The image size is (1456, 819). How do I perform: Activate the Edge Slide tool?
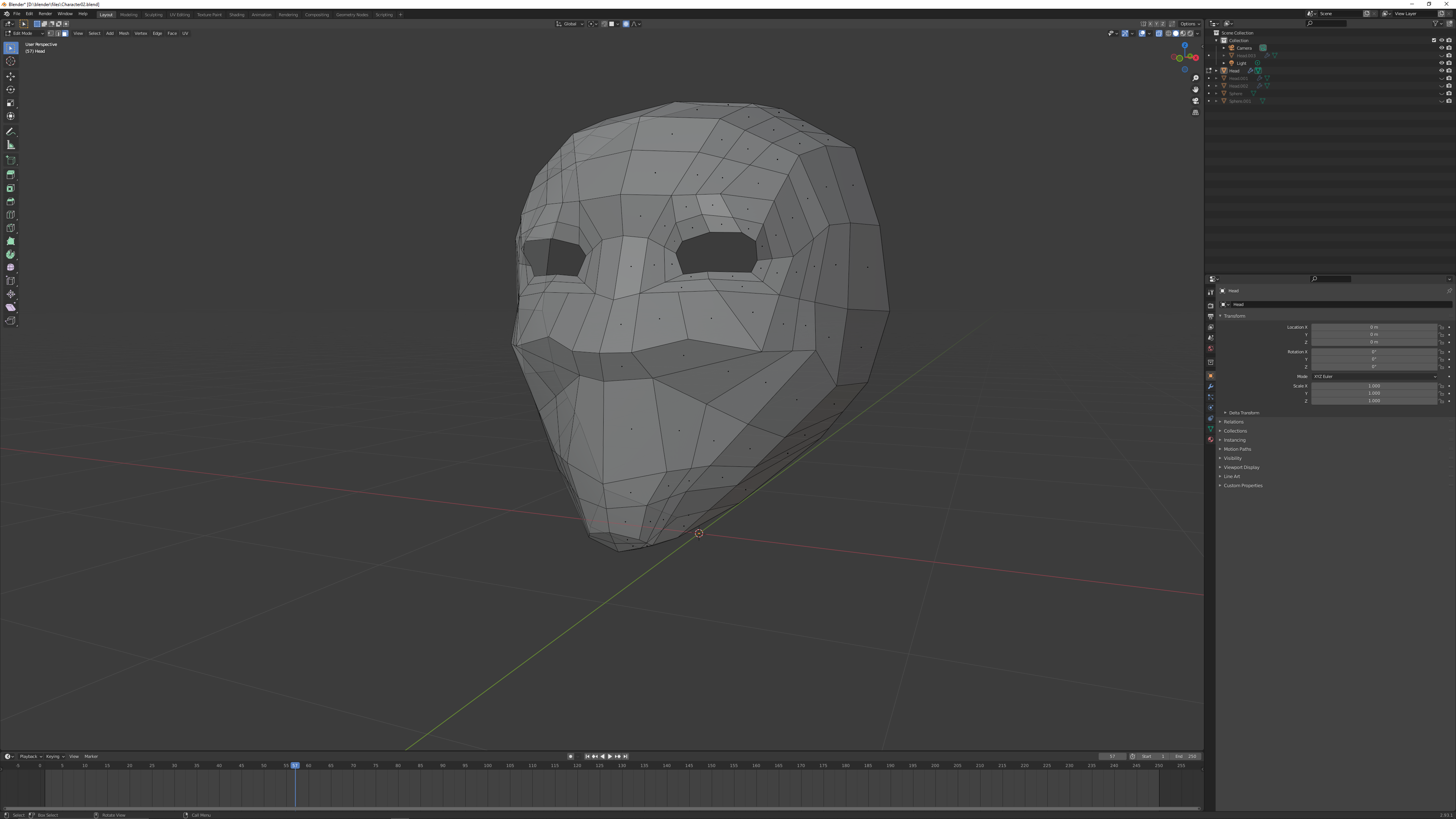pyautogui.click(x=11, y=281)
